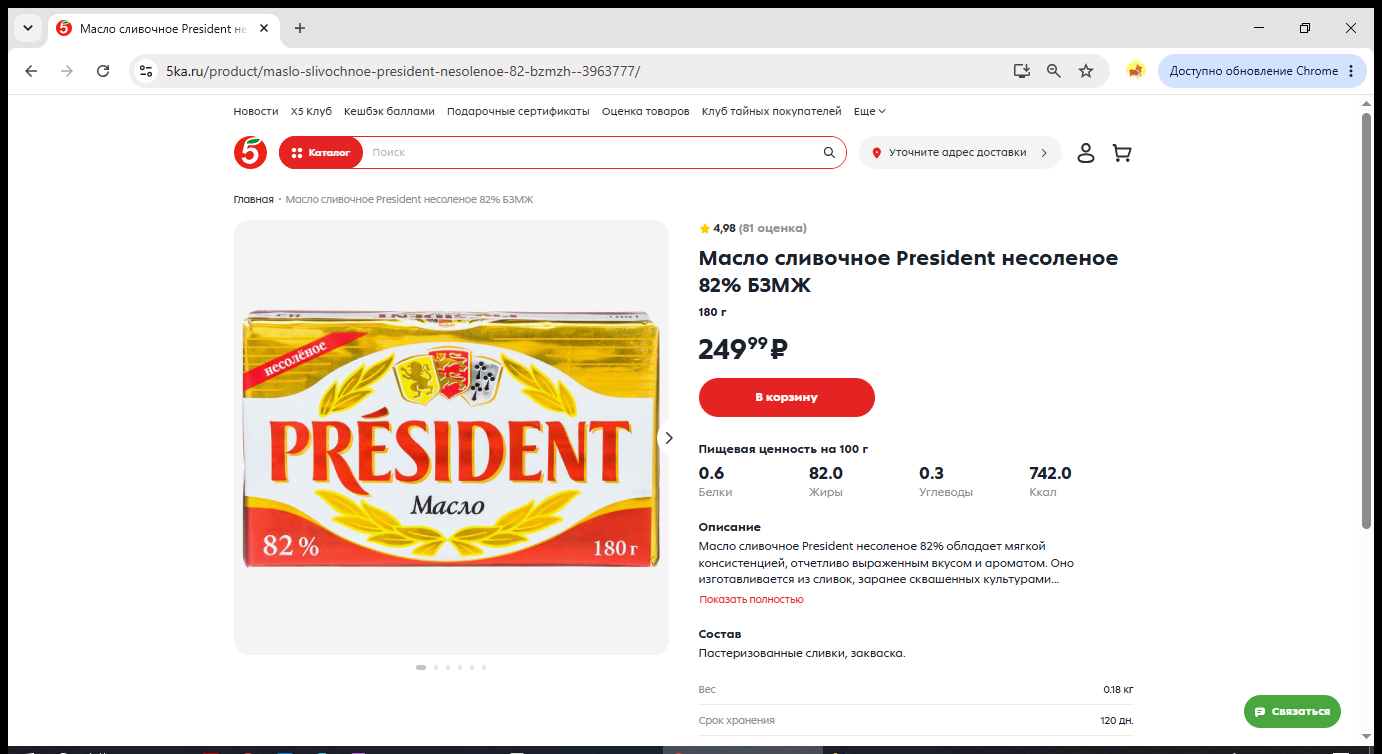This screenshot has width=1382, height=754.
Task: Expand the Еще menu dropdown
Action: point(869,111)
